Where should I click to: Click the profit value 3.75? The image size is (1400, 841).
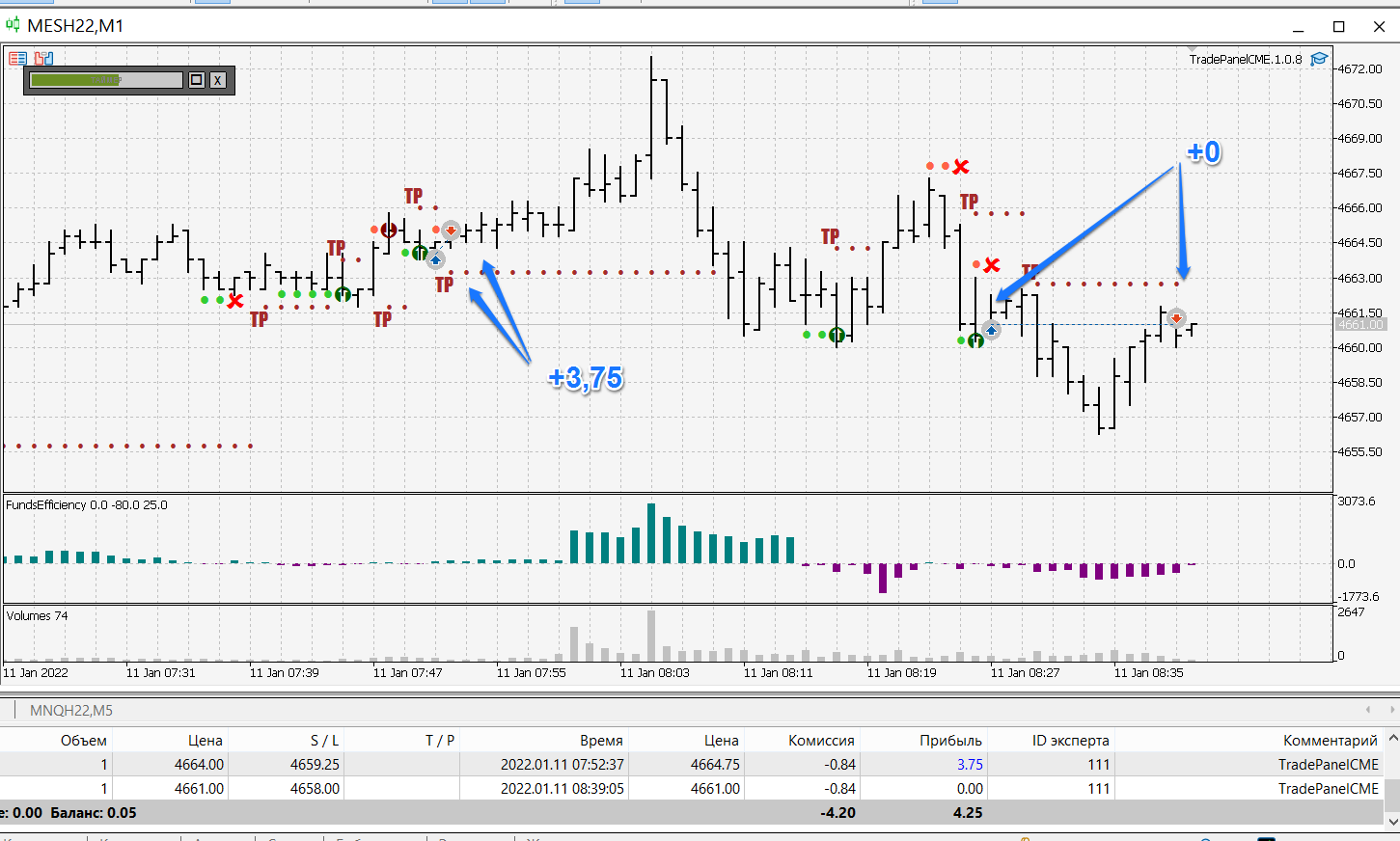pyautogui.click(x=970, y=765)
